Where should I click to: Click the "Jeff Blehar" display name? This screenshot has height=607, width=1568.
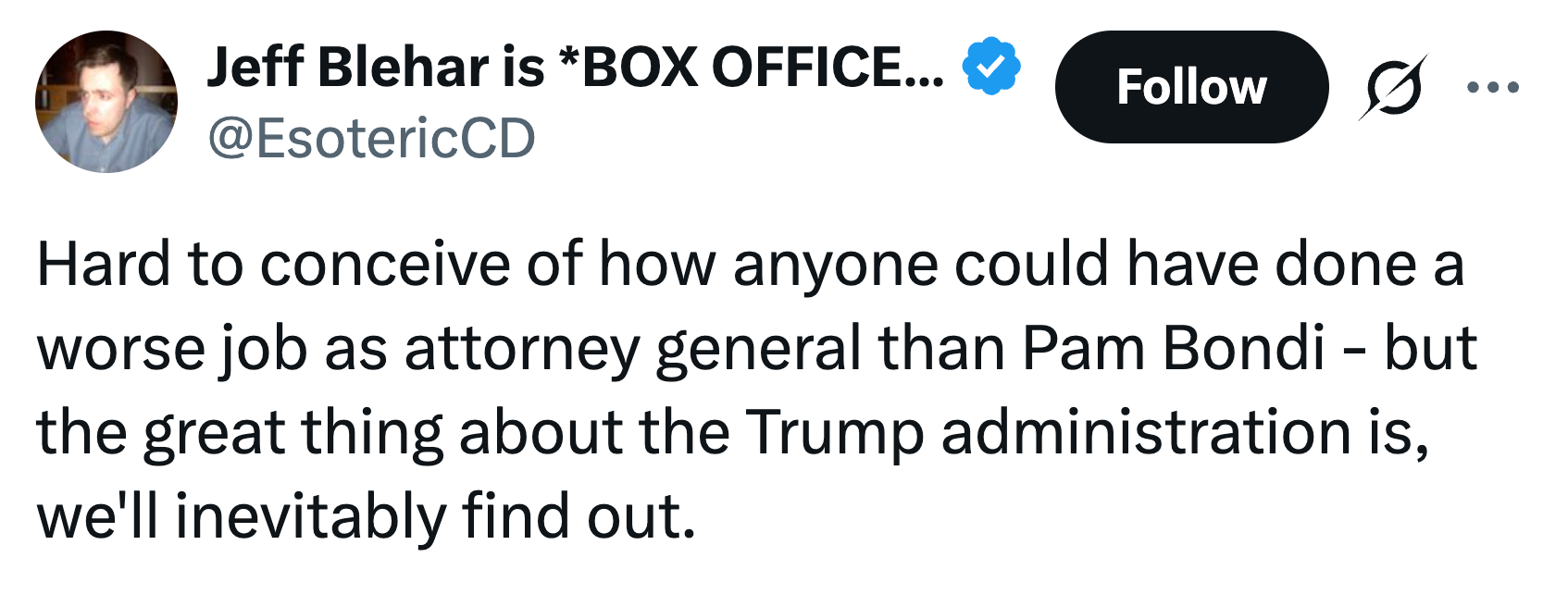pyautogui.click(x=348, y=67)
